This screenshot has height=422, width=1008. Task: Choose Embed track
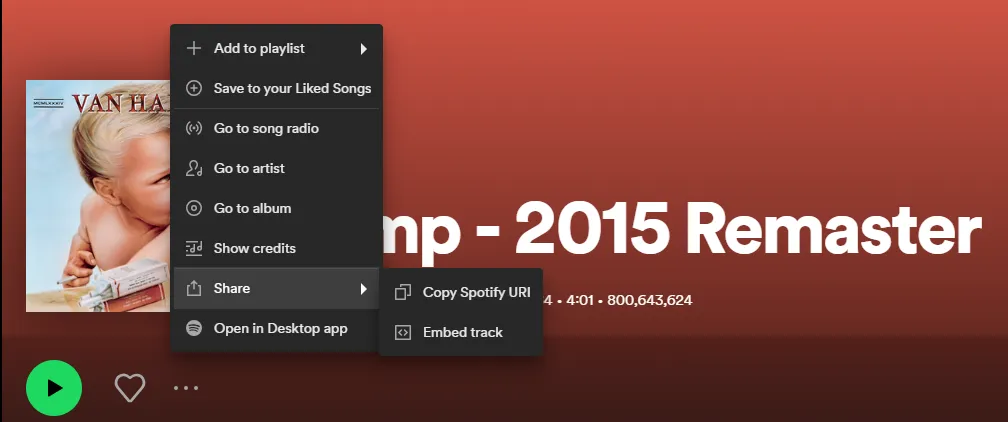pos(461,332)
